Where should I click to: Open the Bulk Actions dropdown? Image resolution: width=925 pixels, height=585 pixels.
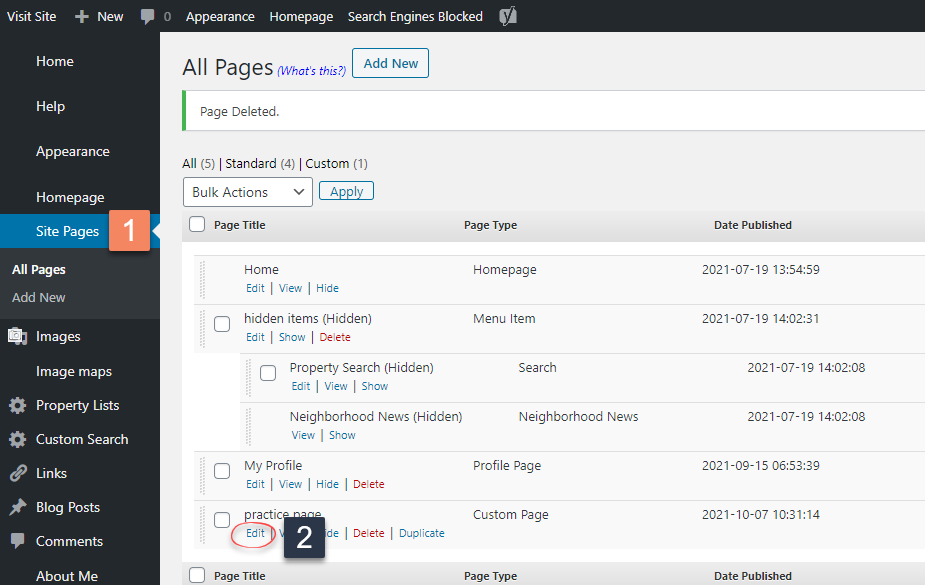[x=248, y=192]
